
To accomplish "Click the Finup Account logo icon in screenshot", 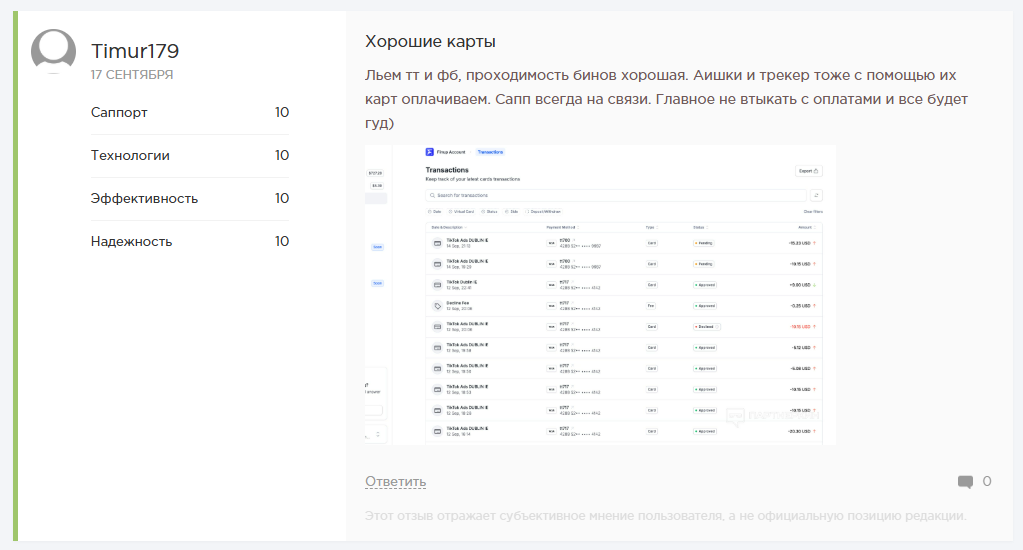I will pyautogui.click(x=429, y=152).
